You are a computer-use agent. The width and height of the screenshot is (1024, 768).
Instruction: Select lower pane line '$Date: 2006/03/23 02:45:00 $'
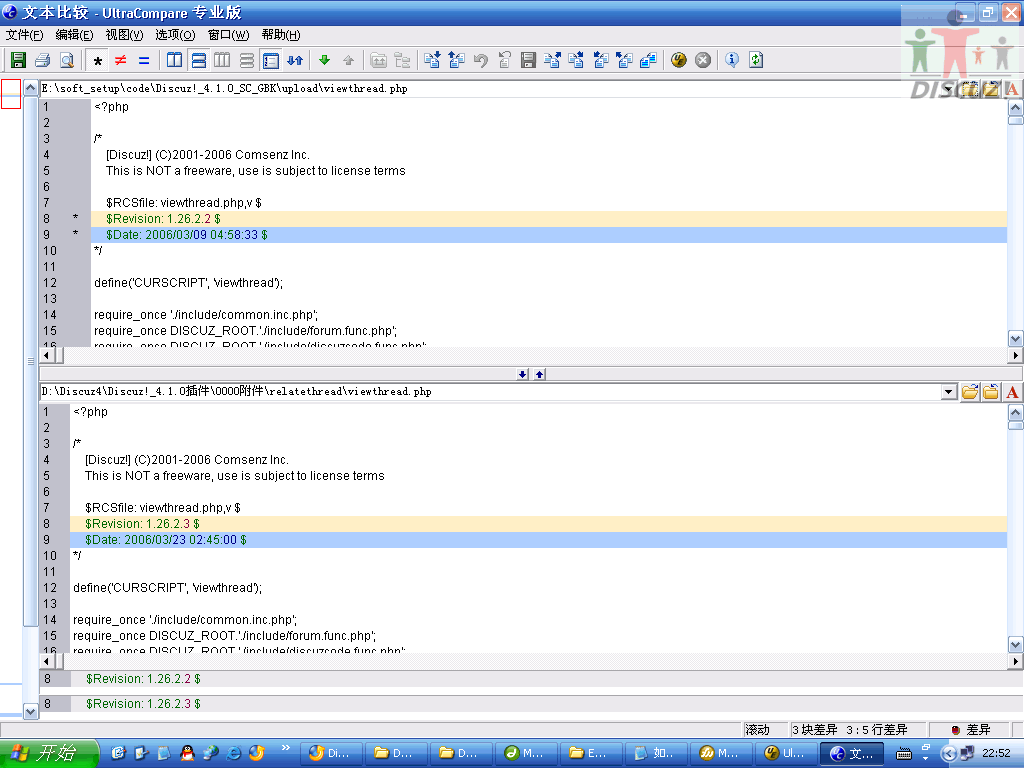click(x=538, y=540)
